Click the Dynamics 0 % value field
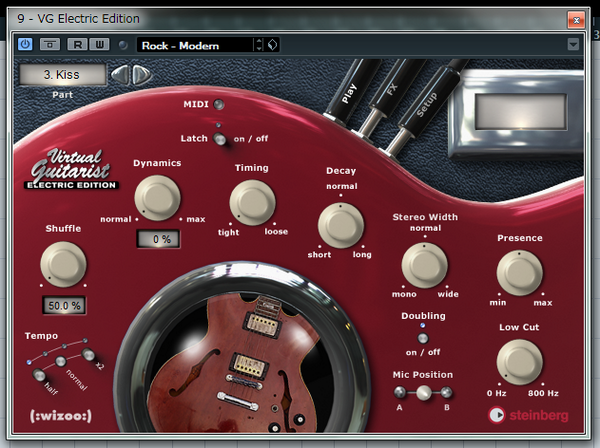Screen dimensions: 600x448 [158, 239]
